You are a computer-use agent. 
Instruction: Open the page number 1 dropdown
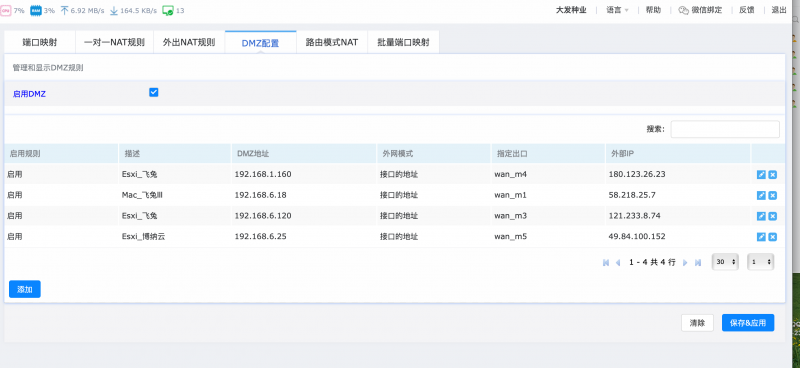click(x=761, y=262)
